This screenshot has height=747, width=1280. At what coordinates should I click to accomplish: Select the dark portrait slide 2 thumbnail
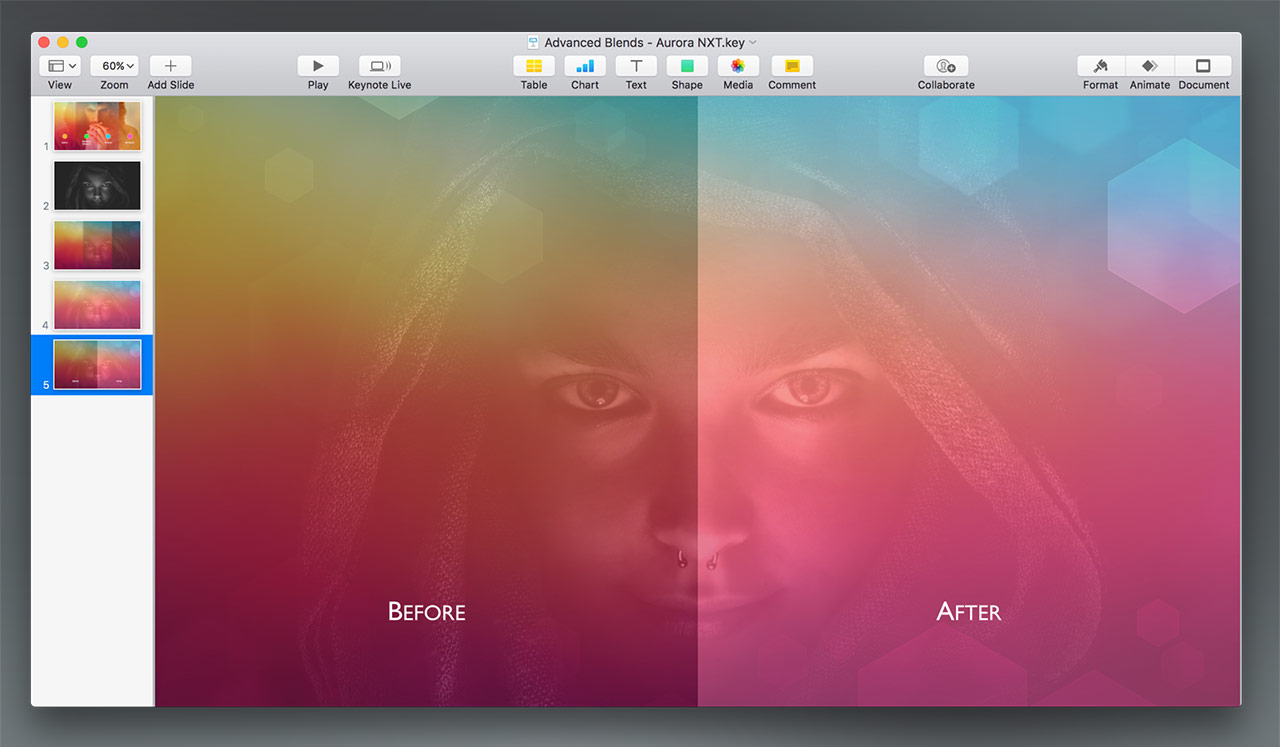tap(97, 186)
